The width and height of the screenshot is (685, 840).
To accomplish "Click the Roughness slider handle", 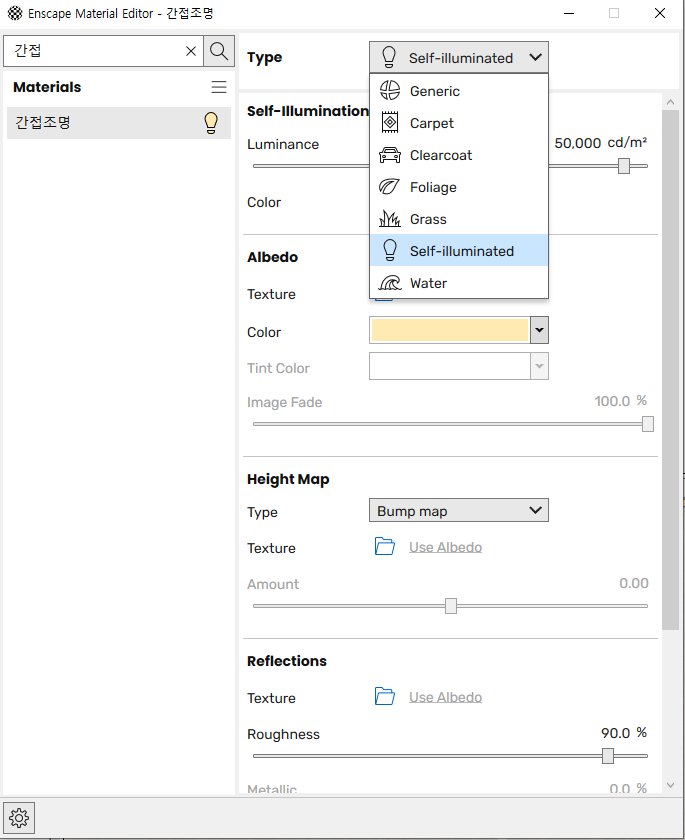I will click(607, 756).
